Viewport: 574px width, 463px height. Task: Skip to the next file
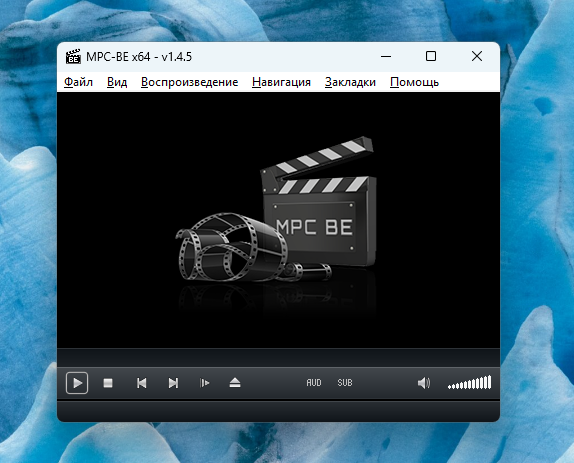[173, 383]
